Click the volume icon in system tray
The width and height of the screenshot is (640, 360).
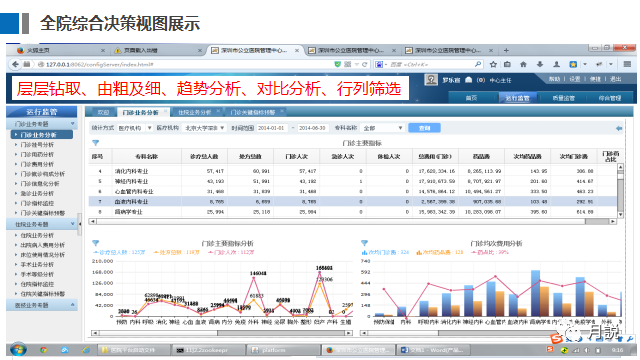[x=587, y=350]
